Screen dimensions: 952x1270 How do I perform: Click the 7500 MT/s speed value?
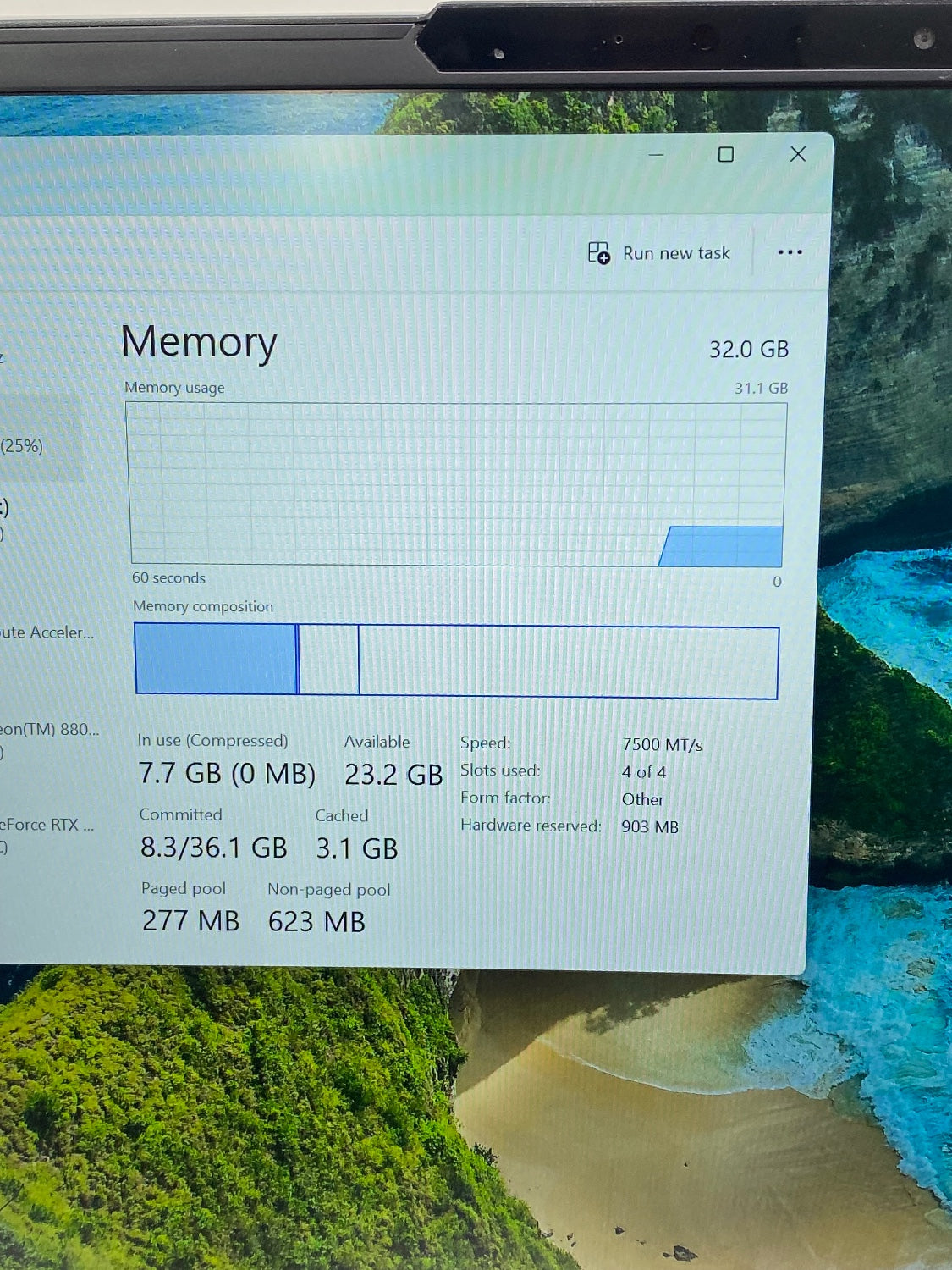point(662,745)
